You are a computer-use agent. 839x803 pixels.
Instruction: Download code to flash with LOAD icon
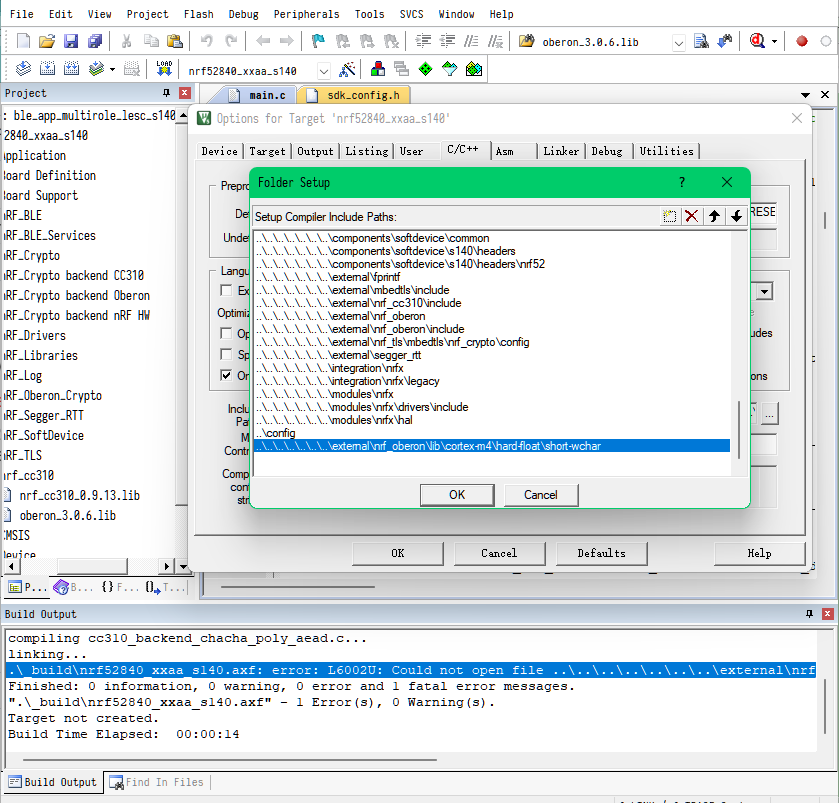click(163, 69)
